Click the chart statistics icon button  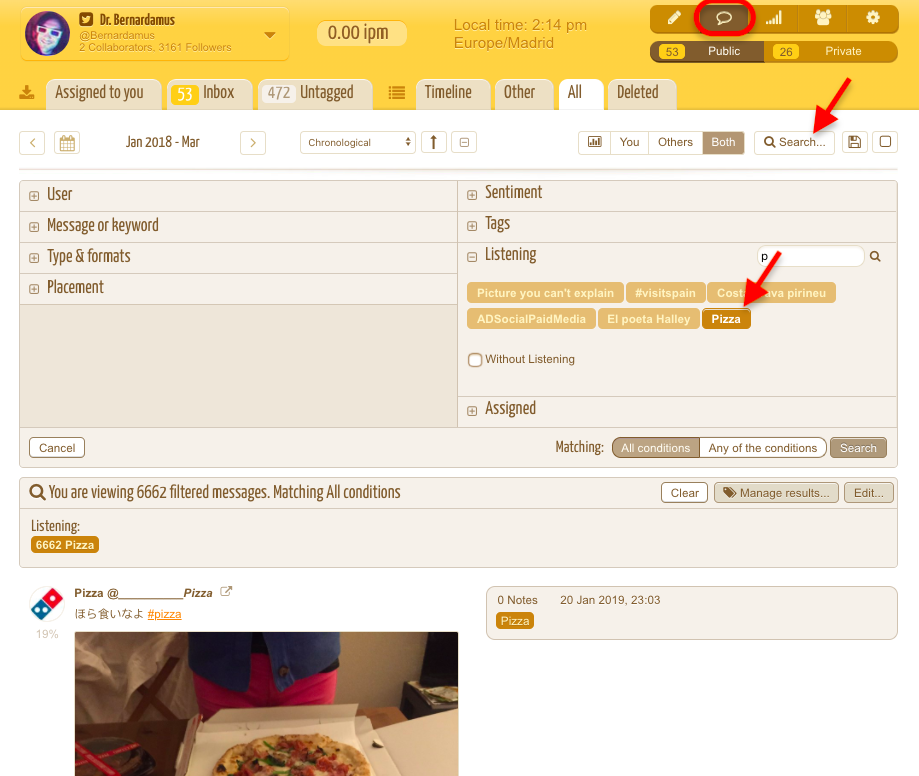[x=594, y=142]
